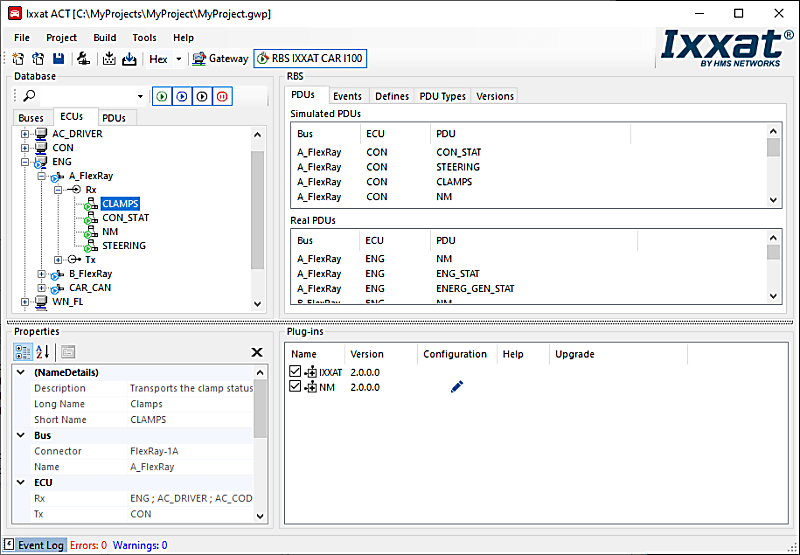Expand the B_FlexRay node

tap(42, 274)
